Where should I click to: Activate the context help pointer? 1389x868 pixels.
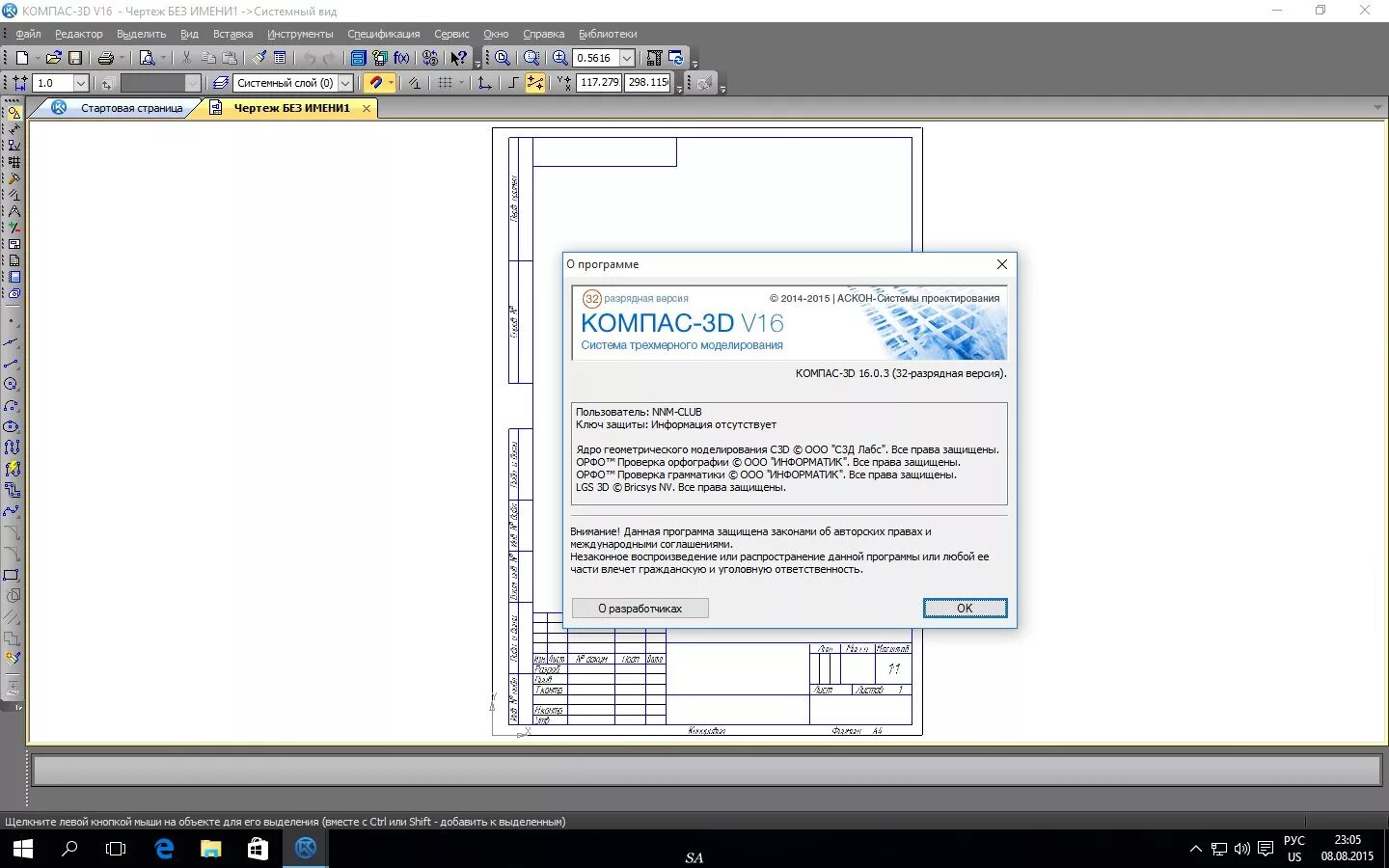click(x=458, y=58)
